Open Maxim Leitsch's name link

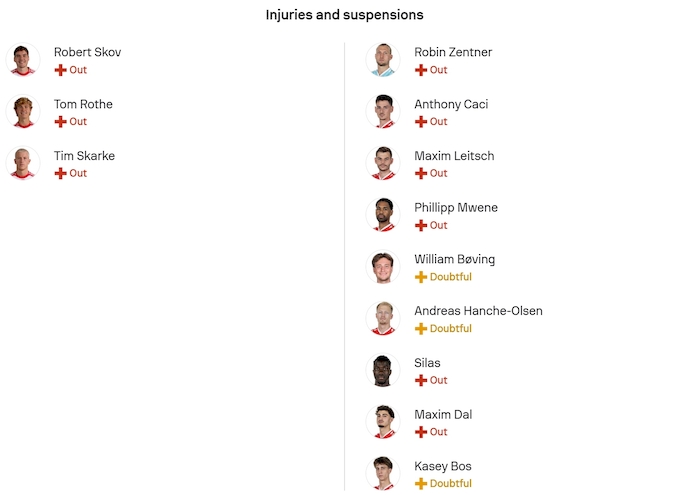454,156
